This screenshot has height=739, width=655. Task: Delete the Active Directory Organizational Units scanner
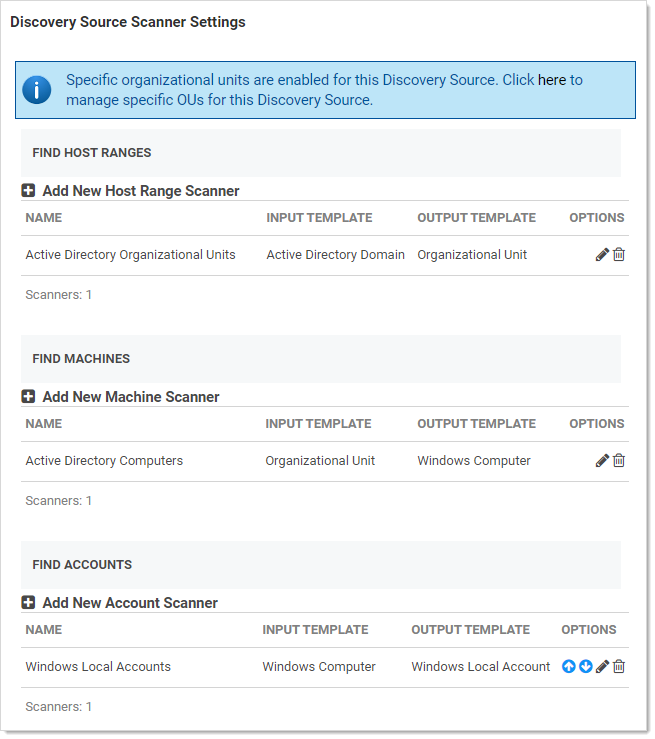coord(619,255)
